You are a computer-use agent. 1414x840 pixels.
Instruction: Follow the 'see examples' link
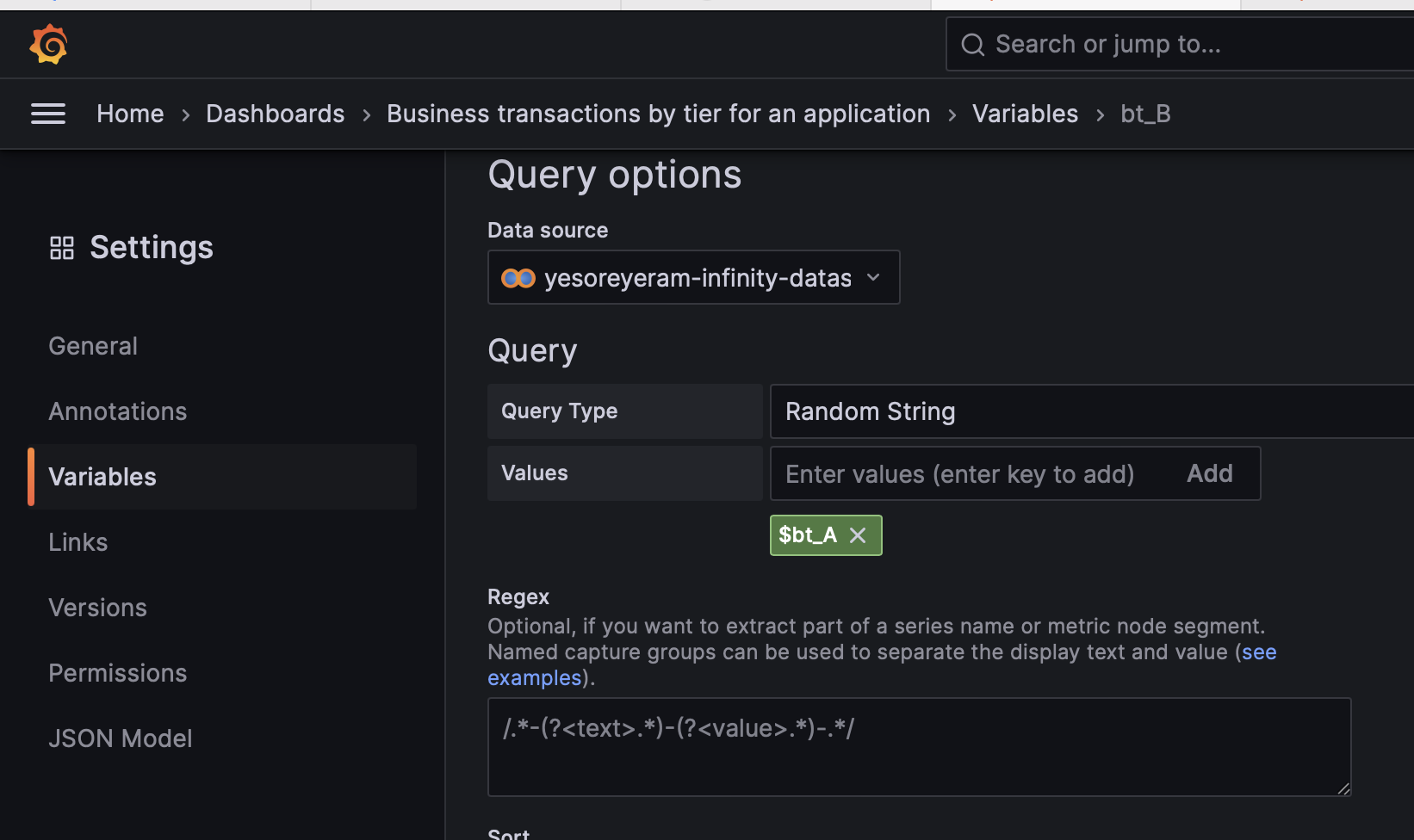1258,652
